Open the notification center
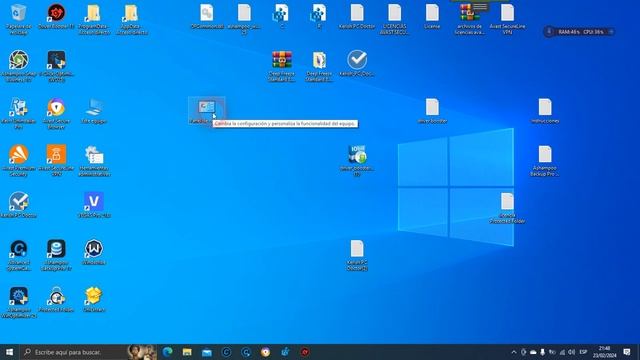Screen dimensions: 640x360 (627, 352)
